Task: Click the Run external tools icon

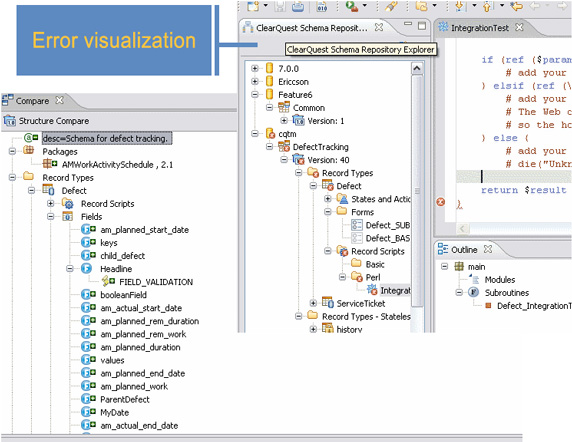Action: [352, 6]
